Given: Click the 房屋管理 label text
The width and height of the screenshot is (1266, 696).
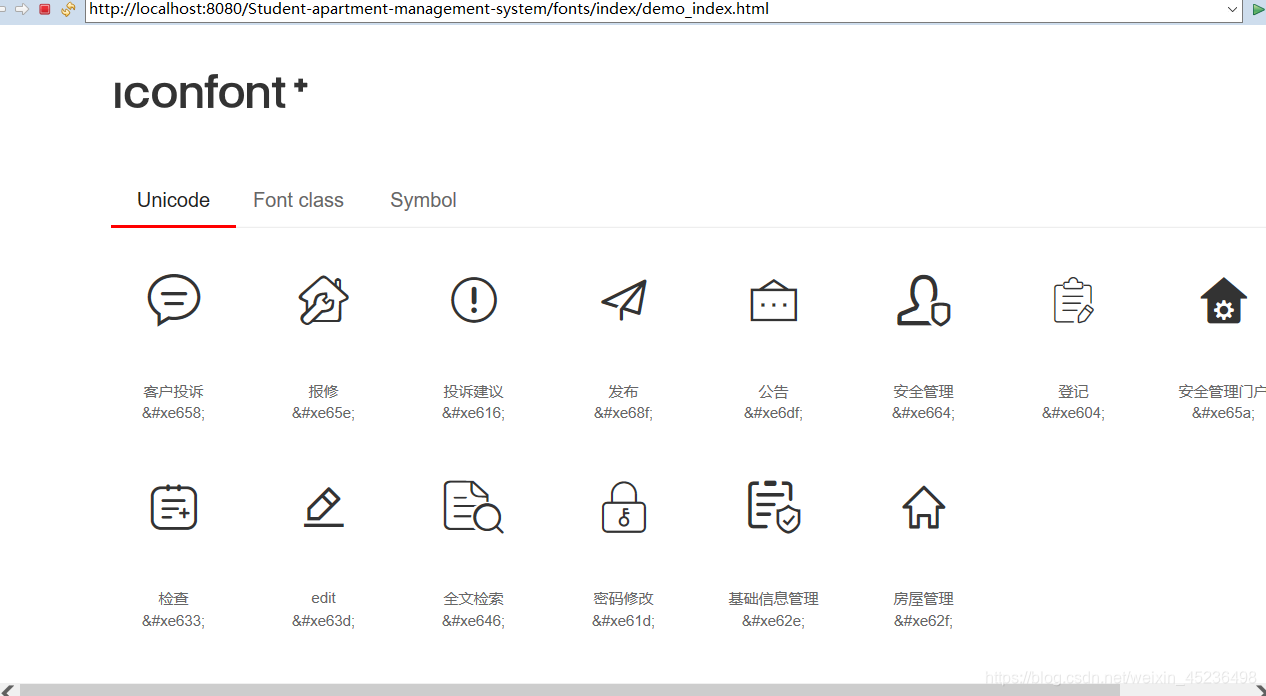Looking at the screenshot, I should 924,599.
